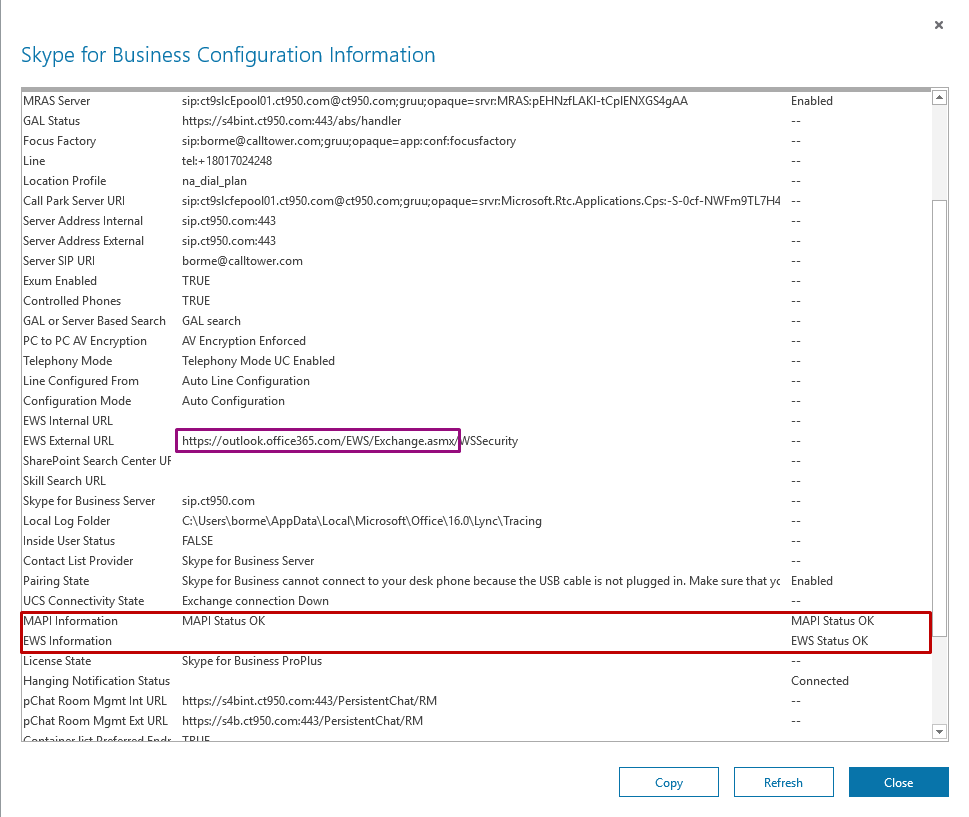The width and height of the screenshot is (969, 817).
Task: Select the EWS Information label
Action: pyautogui.click(x=67, y=641)
